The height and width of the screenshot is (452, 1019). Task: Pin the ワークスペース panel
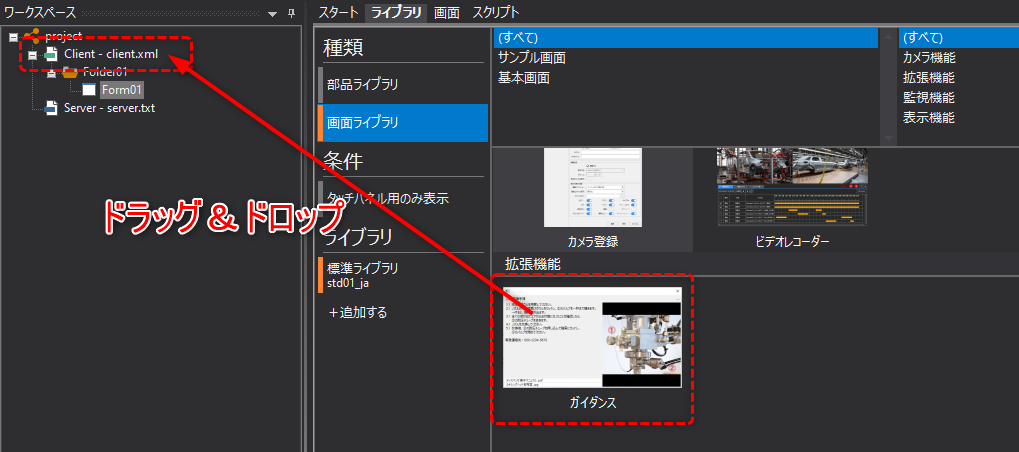(291, 13)
